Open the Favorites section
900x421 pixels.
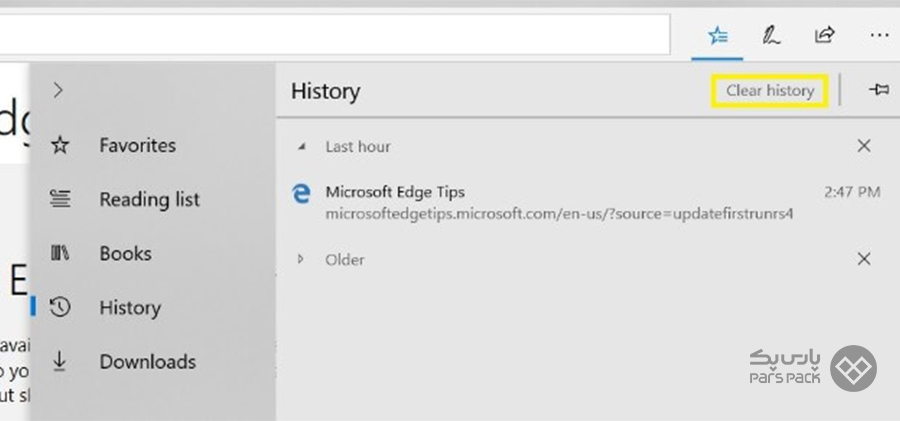(138, 145)
